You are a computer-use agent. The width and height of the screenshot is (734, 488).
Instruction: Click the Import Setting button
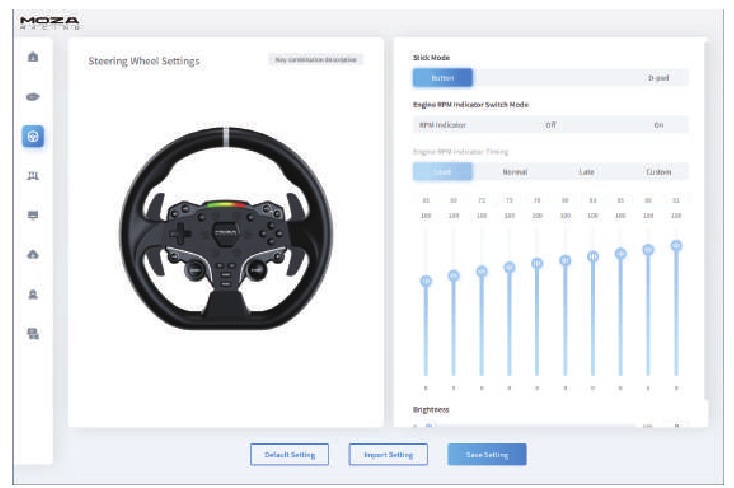click(x=388, y=454)
